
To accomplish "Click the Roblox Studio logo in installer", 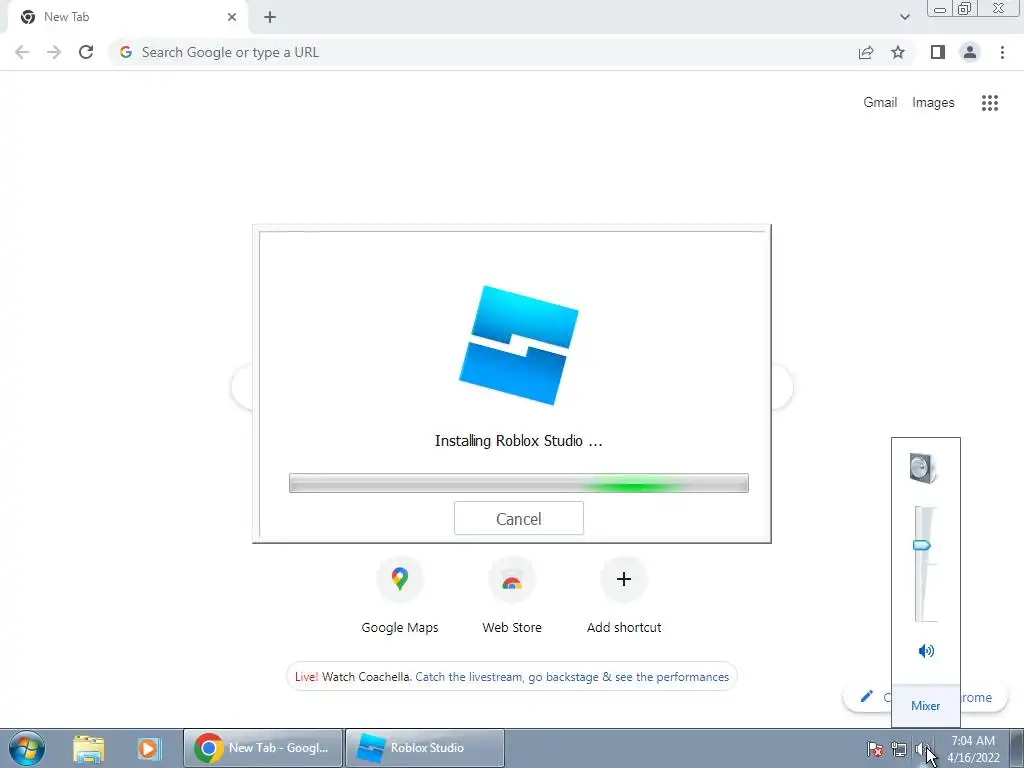I will 519,345.
